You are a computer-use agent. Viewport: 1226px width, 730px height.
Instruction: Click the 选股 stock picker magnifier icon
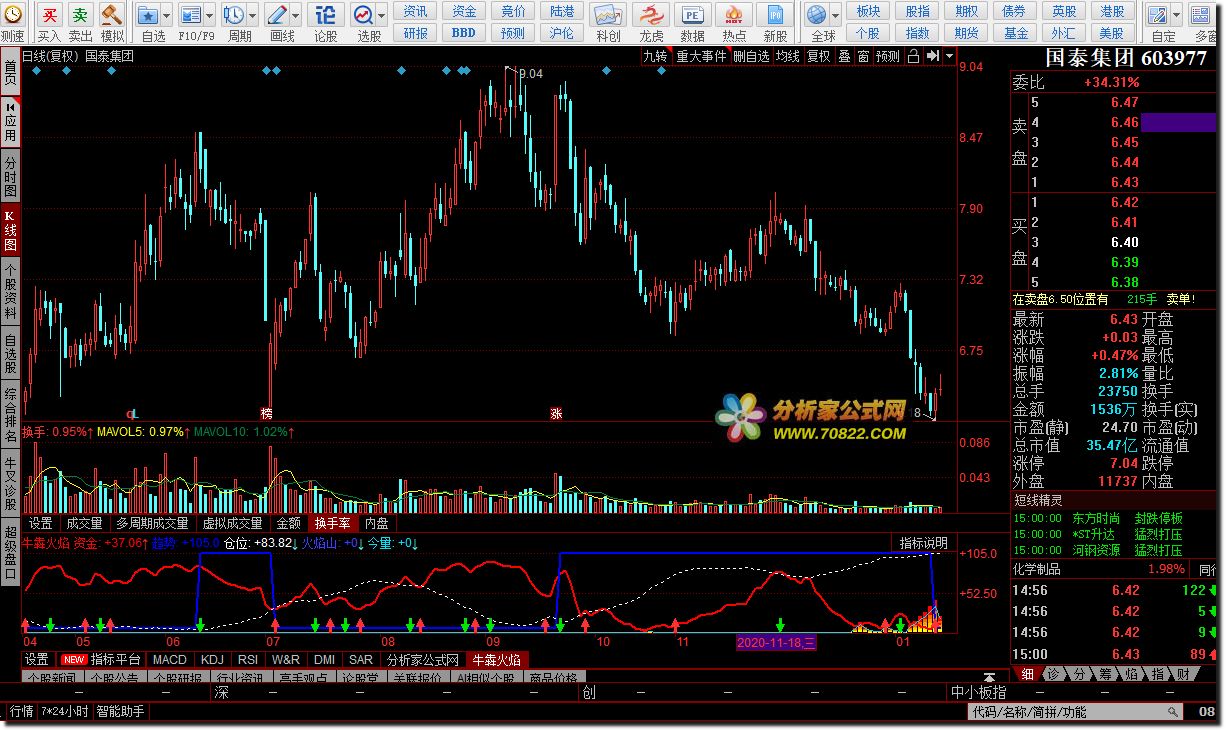pos(362,15)
